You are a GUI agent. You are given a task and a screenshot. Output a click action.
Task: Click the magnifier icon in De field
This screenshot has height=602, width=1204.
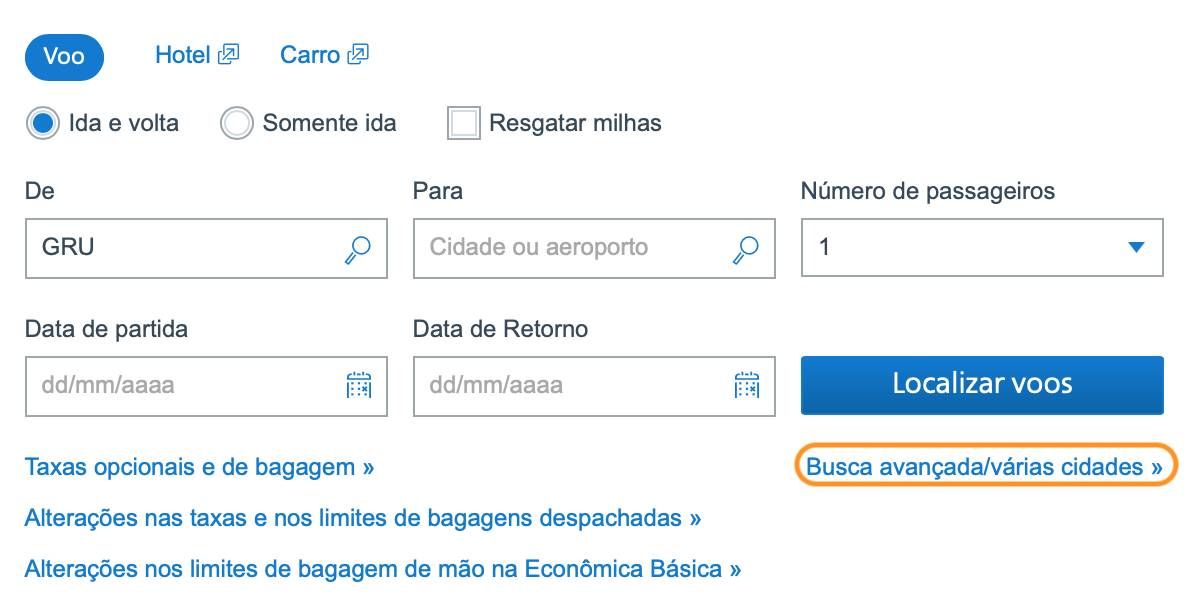[x=357, y=249]
